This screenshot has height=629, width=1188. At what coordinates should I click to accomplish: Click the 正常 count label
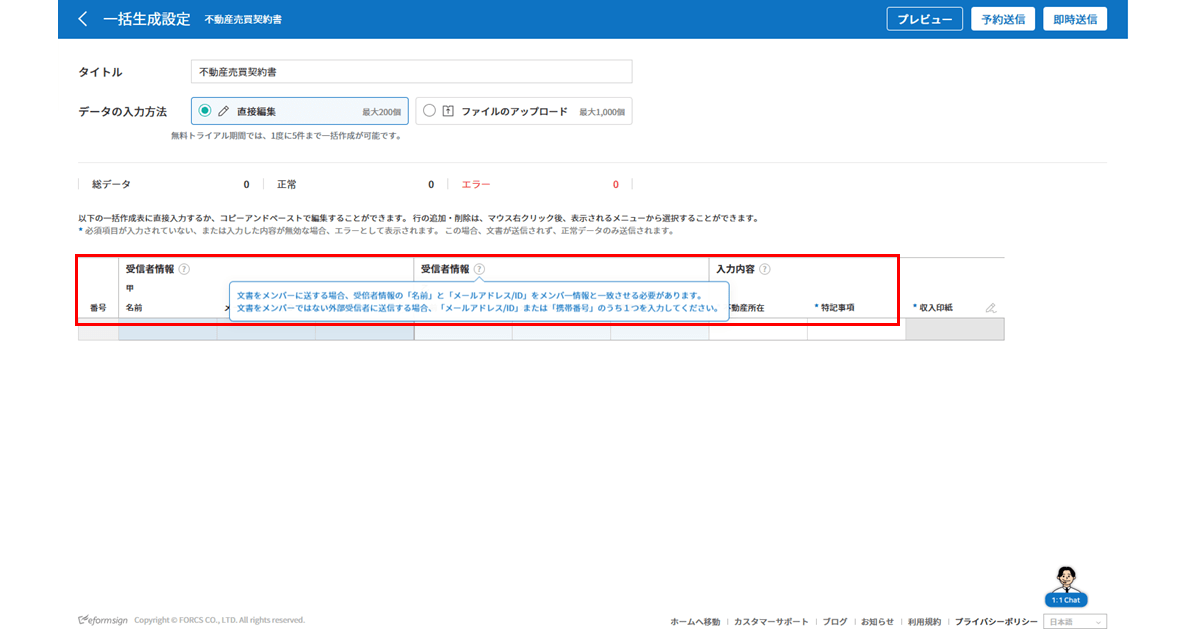coord(286,184)
